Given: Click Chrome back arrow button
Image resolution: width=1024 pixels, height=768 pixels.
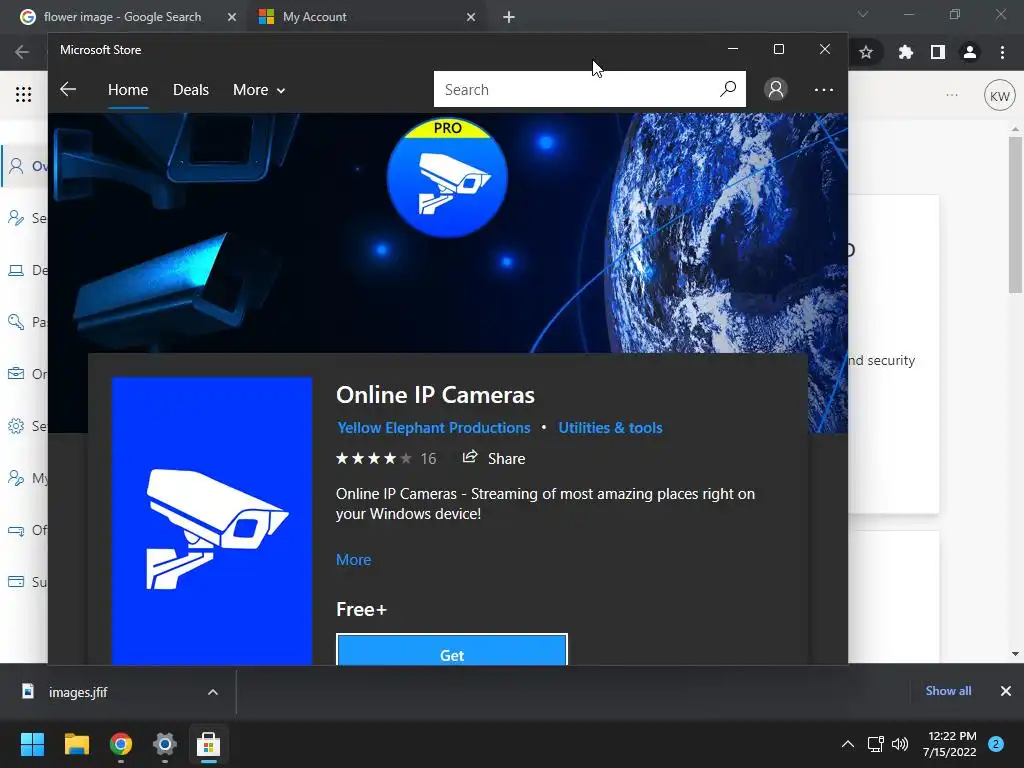Looking at the screenshot, I should [x=22, y=52].
